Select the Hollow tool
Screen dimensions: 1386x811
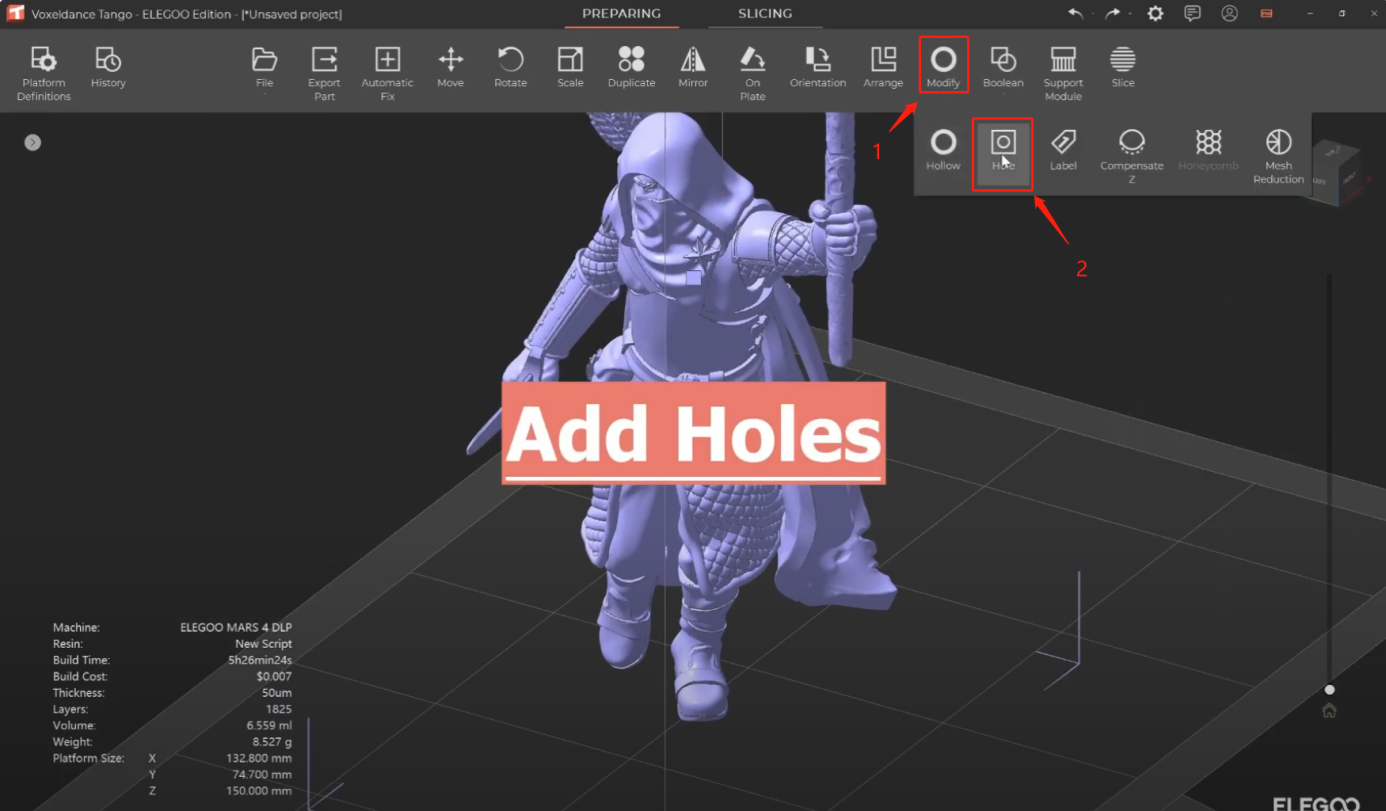942,152
